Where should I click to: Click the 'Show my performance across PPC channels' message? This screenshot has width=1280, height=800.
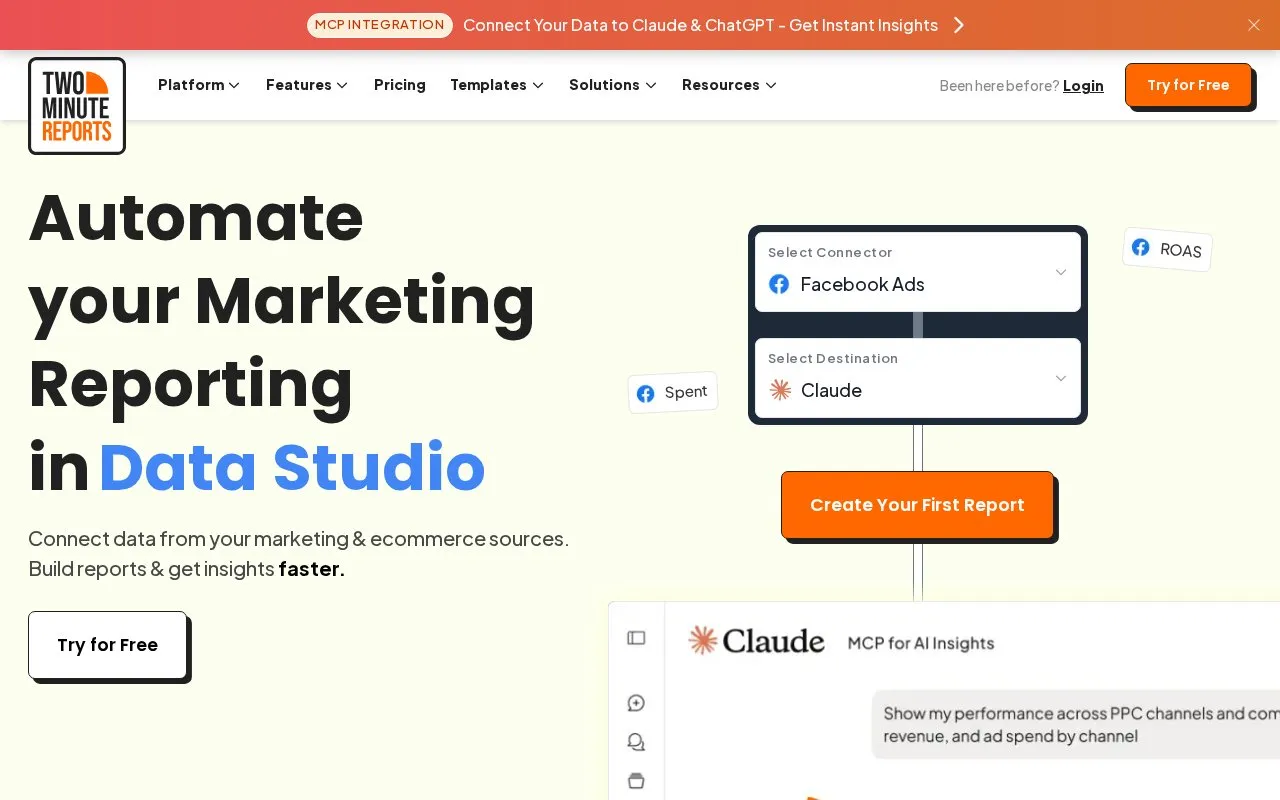1076,725
